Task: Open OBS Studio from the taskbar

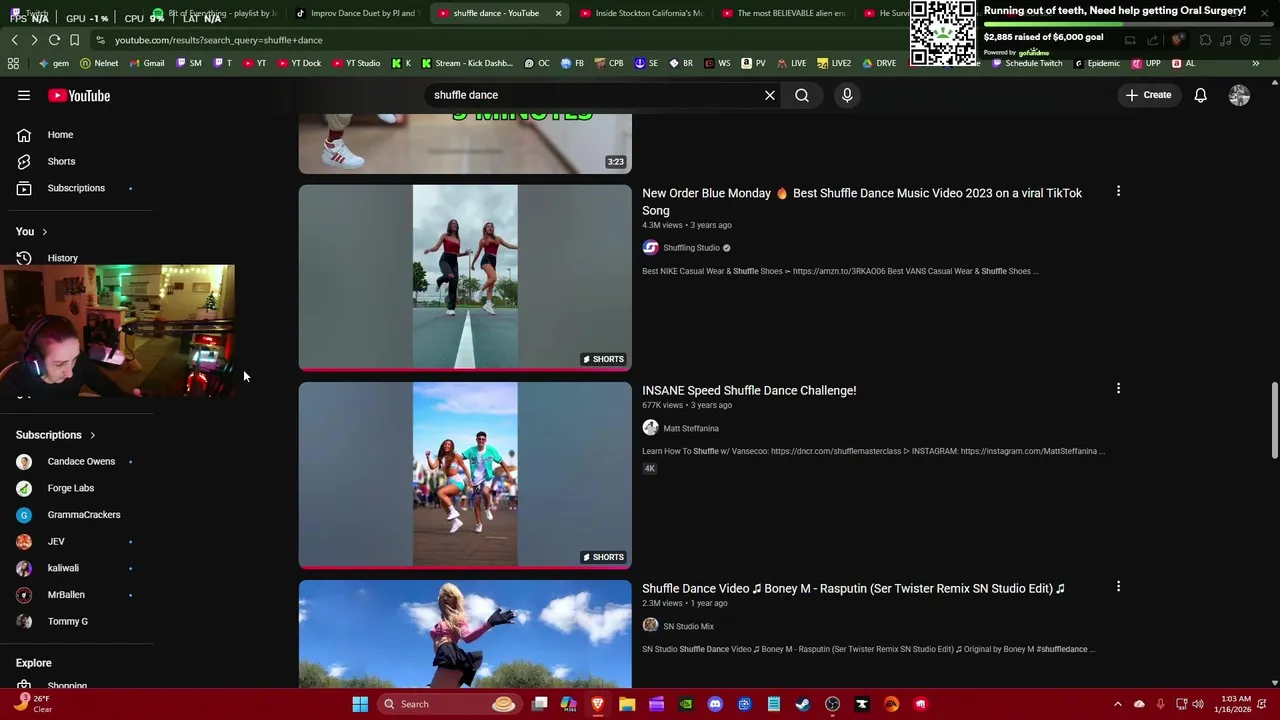Action: tap(832, 704)
